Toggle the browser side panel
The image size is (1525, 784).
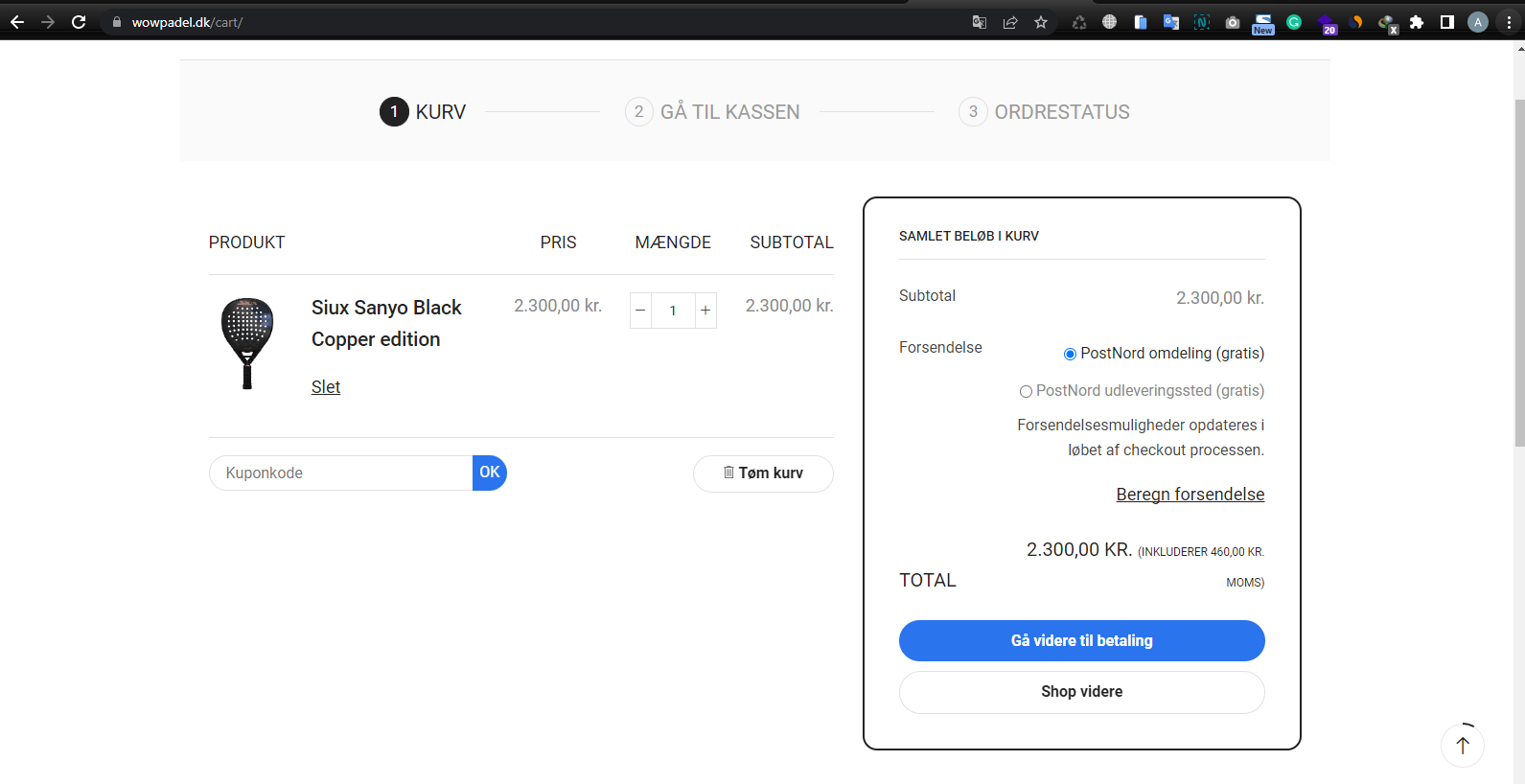coord(1447,22)
